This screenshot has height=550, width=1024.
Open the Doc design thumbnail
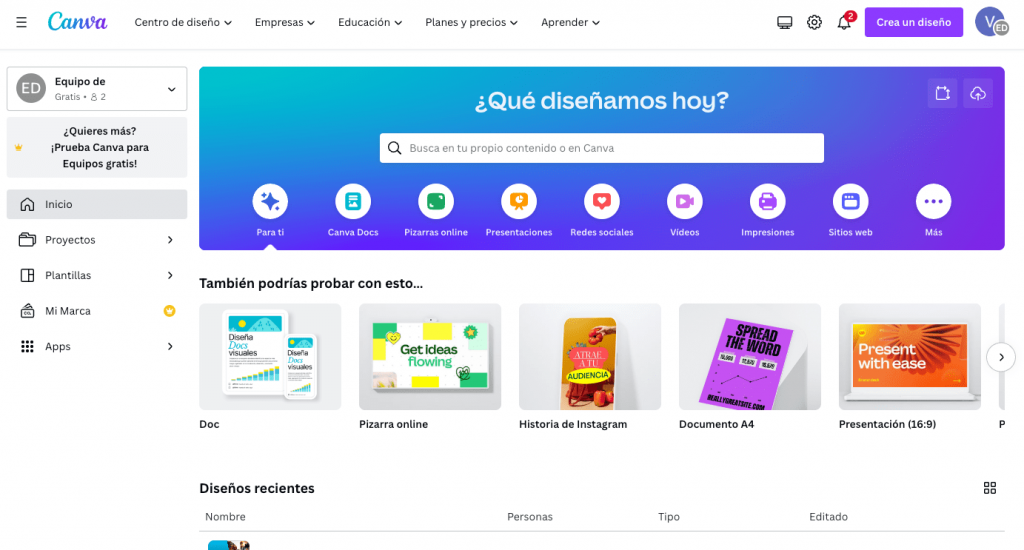click(x=270, y=357)
